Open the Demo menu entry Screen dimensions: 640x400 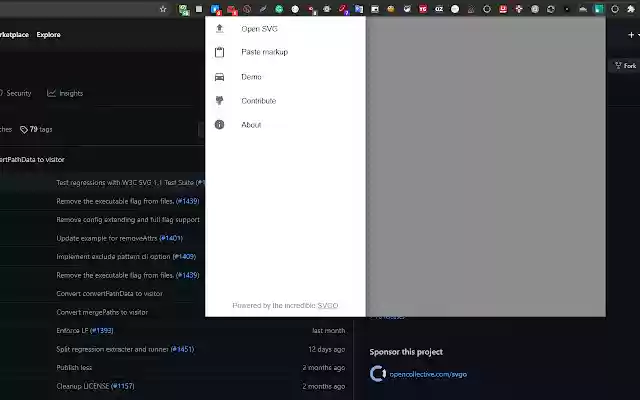pyautogui.click(x=285, y=77)
